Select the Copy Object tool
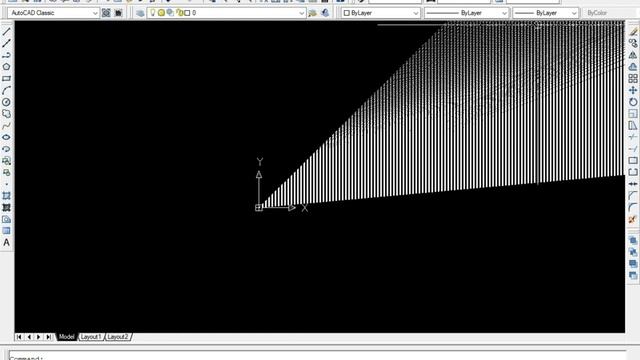The width and height of the screenshot is (640, 360). click(x=633, y=43)
